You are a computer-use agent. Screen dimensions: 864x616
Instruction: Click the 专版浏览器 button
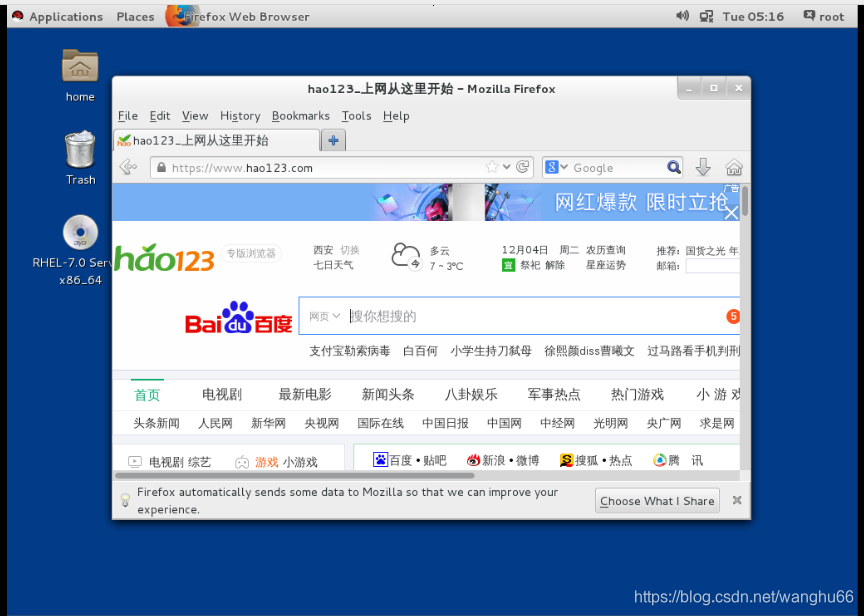tap(251, 253)
